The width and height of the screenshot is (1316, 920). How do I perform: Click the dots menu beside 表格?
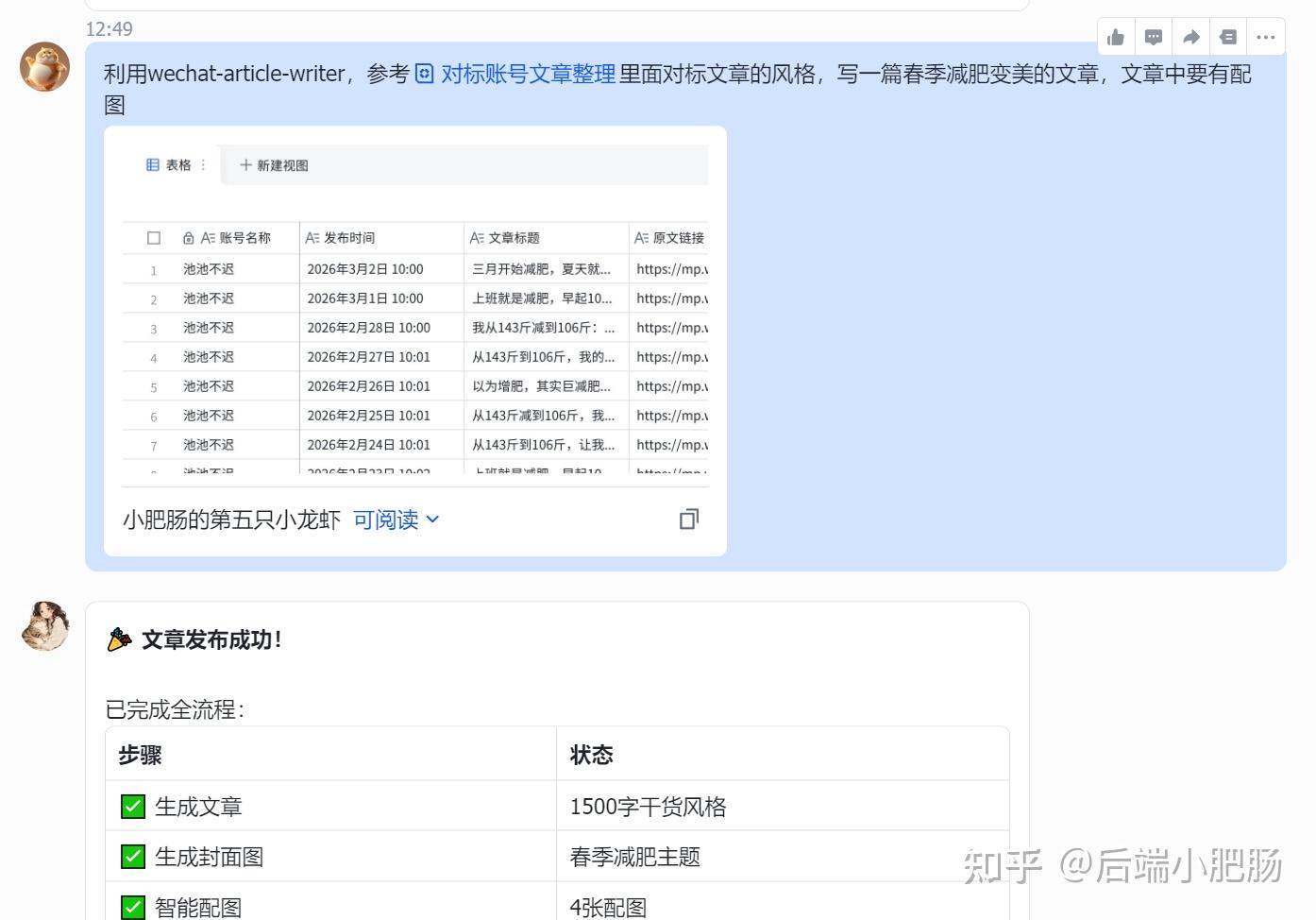point(203,164)
